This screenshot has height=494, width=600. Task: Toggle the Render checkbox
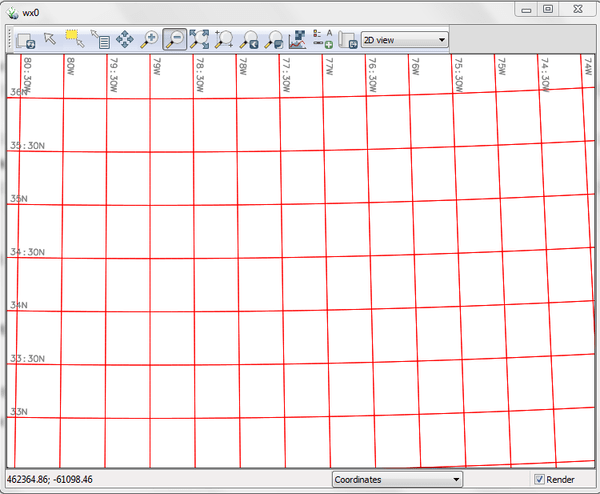[540, 480]
